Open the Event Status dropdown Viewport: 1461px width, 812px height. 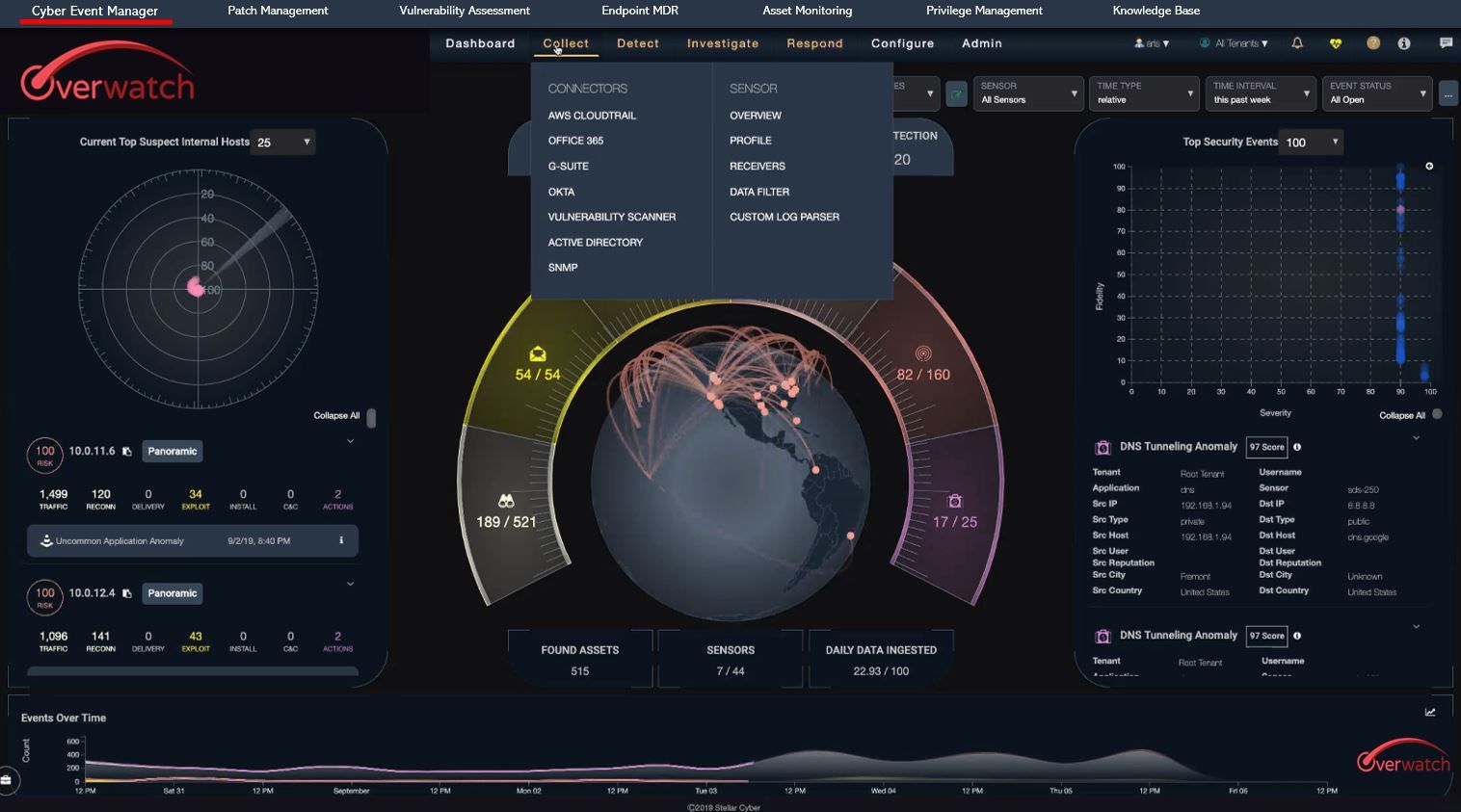click(1376, 93)
